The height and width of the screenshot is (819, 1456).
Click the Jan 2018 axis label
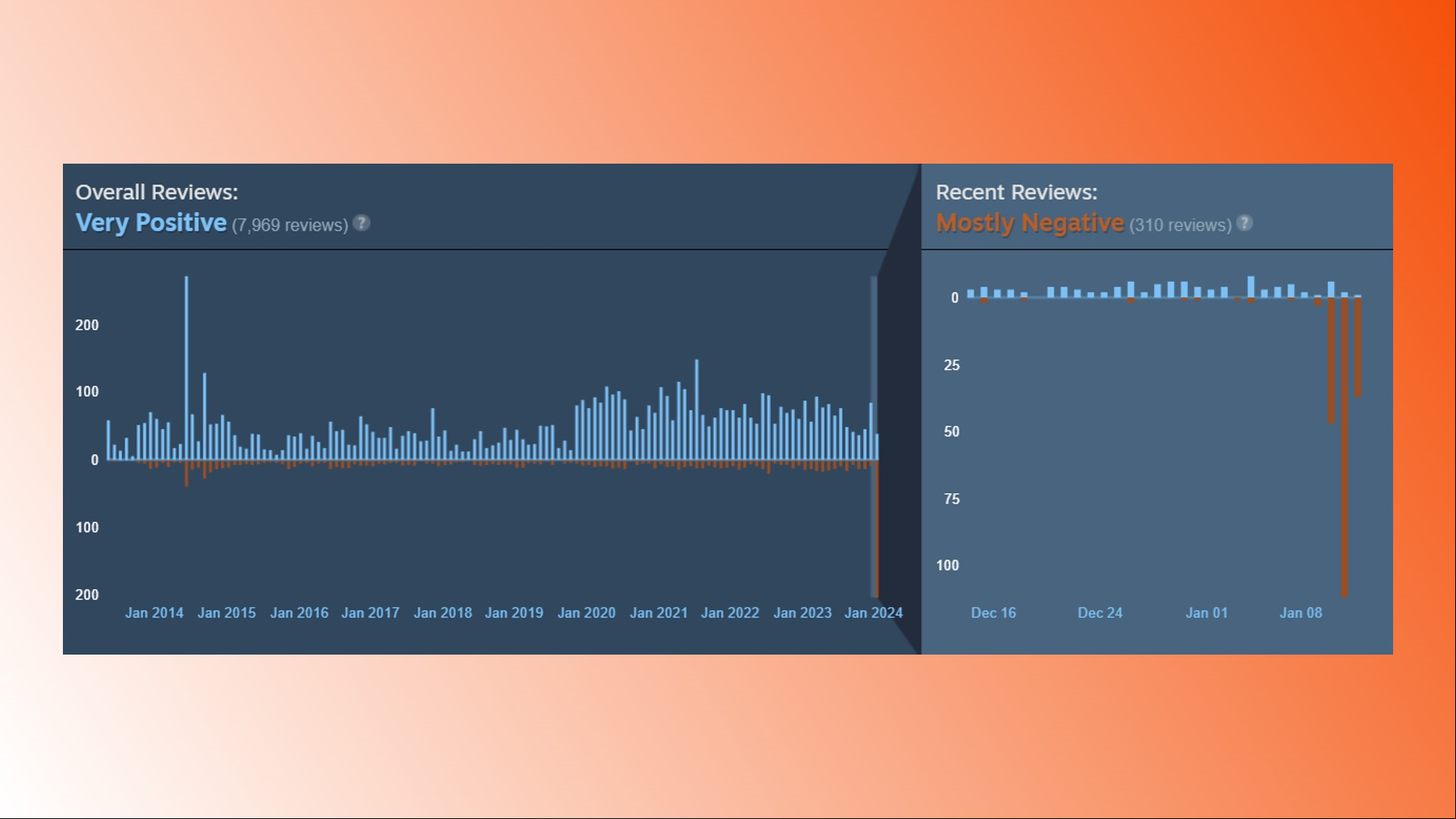pyautogui.click(x=443, y=613)
